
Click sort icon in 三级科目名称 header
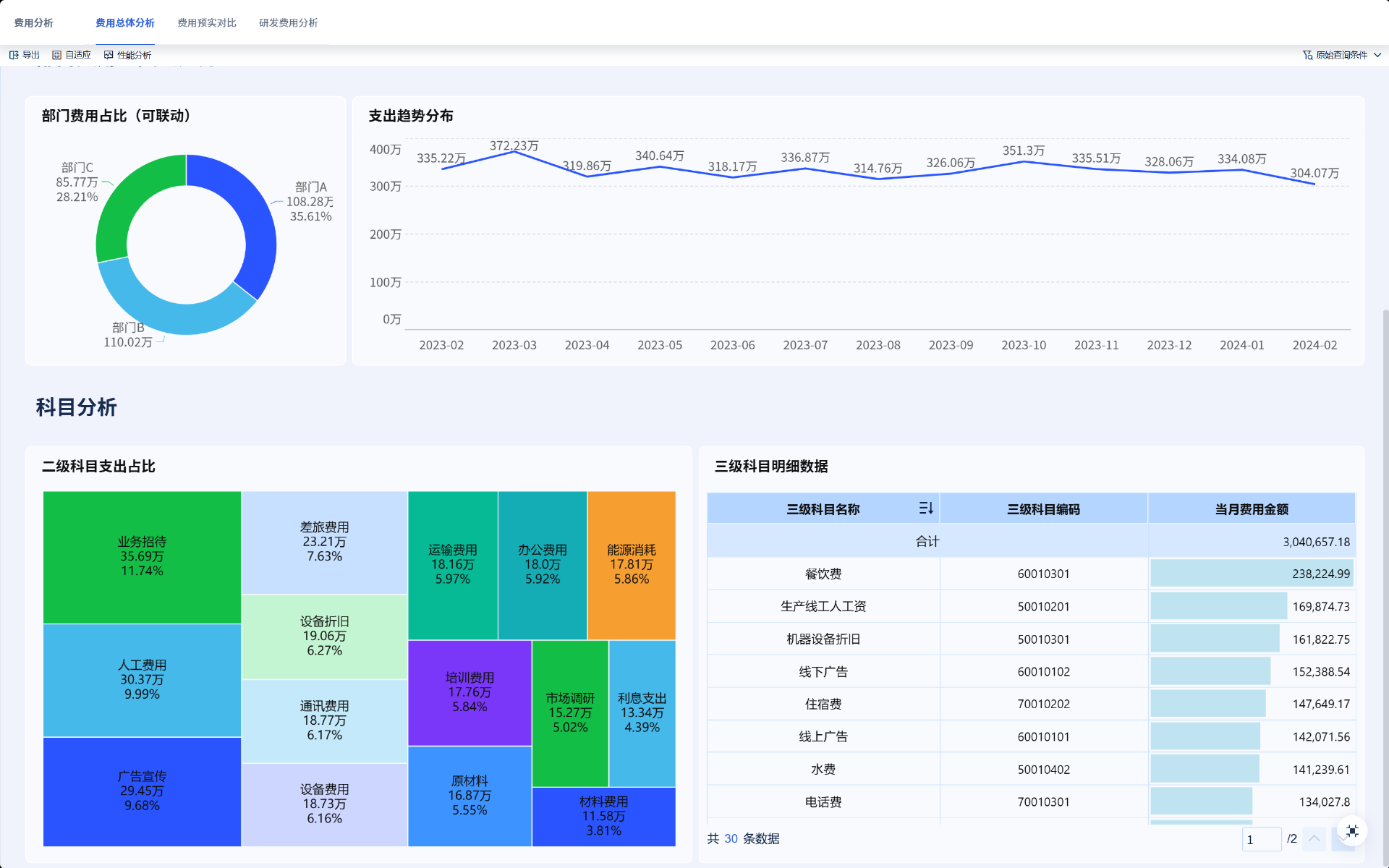pyautogui.click(x=925, y=509)
